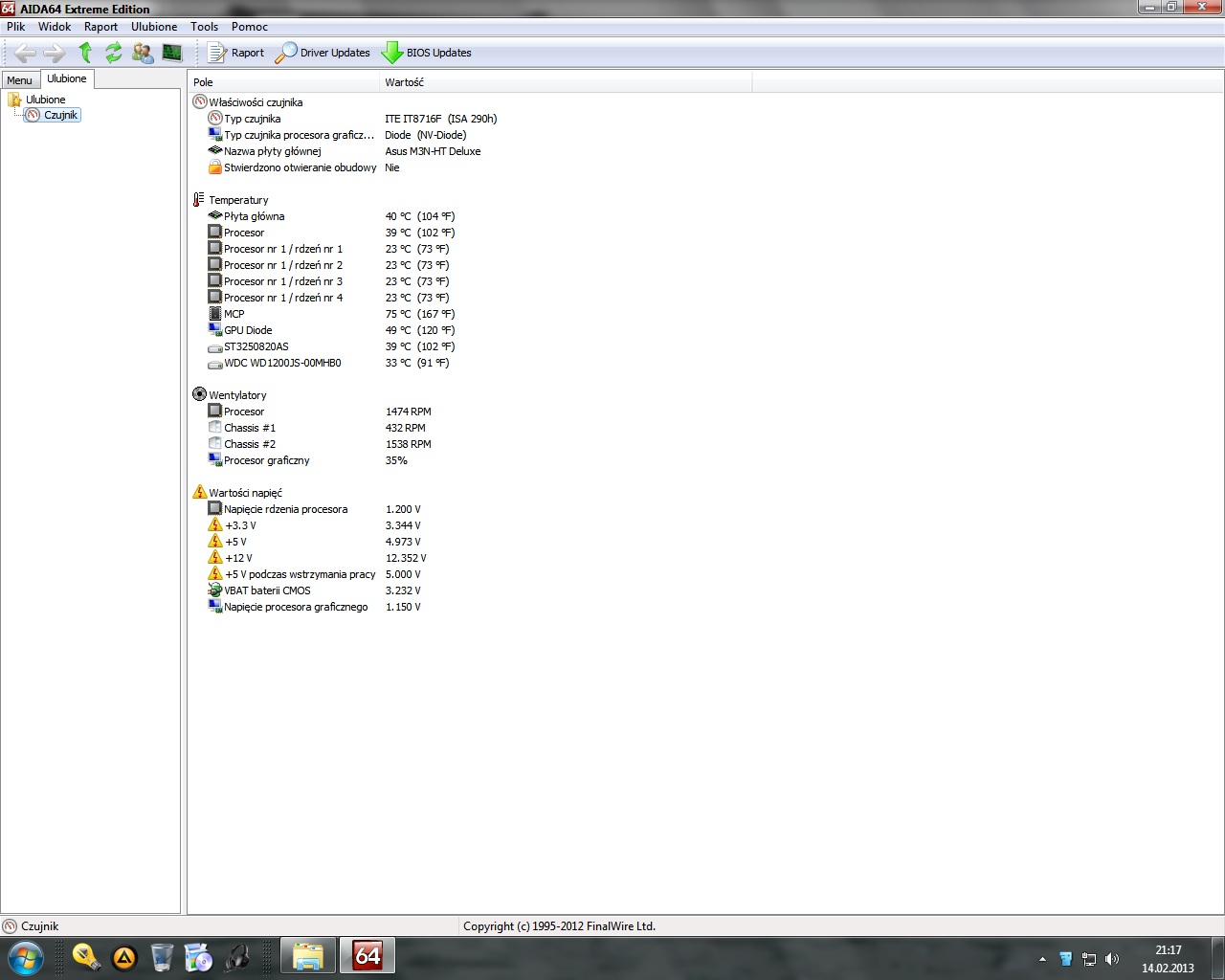Go up one level with the green arrow

pyautogui.click(x=85, y=53)
